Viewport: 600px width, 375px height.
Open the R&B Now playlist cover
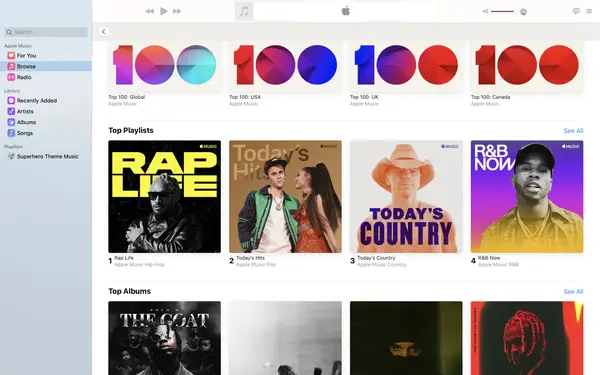pyautogui.click(x=527, y=196)
